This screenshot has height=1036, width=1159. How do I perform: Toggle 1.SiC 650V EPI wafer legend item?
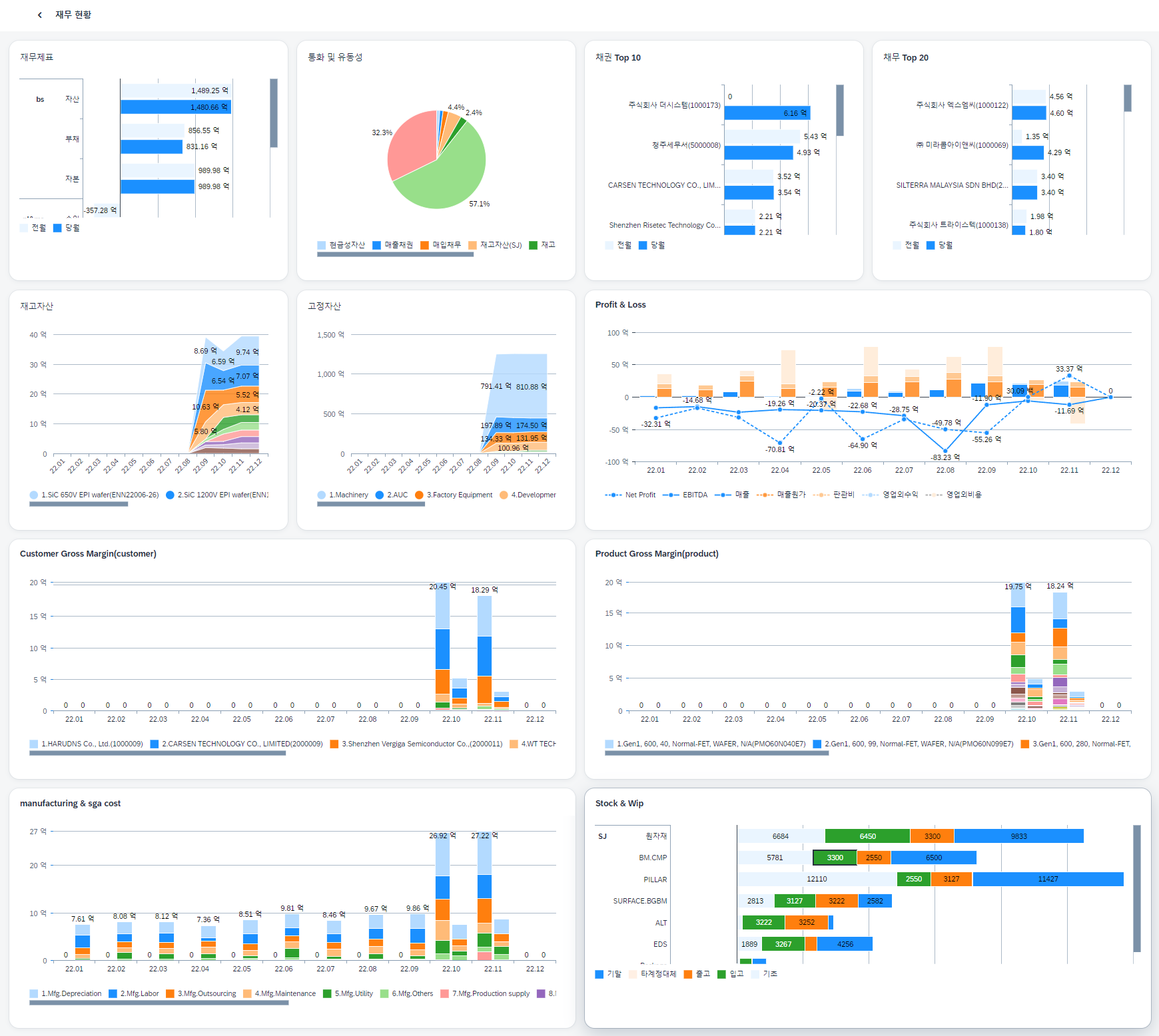pyautogui.click(x=95, y=495)
